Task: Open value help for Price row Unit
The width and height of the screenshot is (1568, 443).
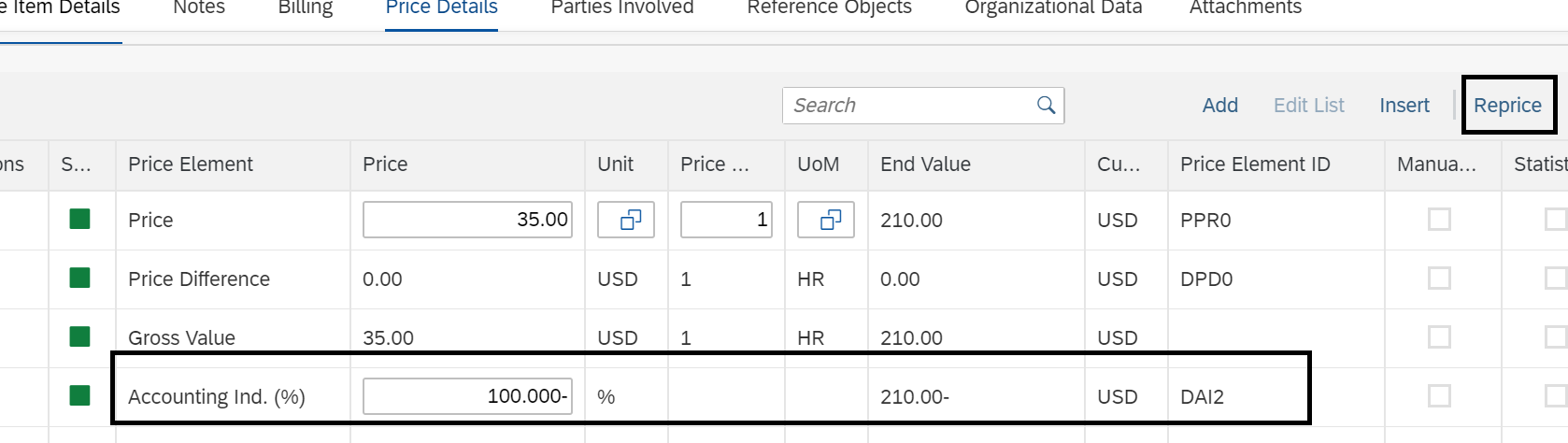Action: (626, 220)
